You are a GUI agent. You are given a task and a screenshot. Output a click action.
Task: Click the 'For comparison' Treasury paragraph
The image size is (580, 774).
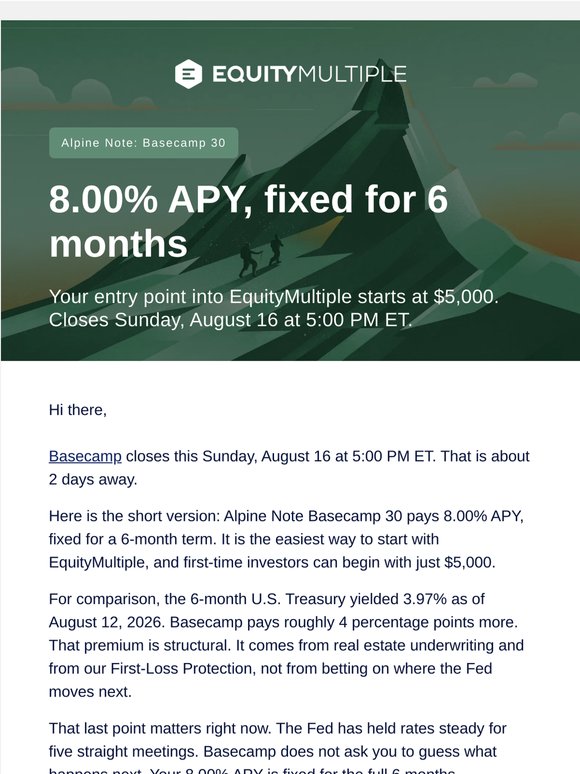pyautogui.click(x=286, y=645)
